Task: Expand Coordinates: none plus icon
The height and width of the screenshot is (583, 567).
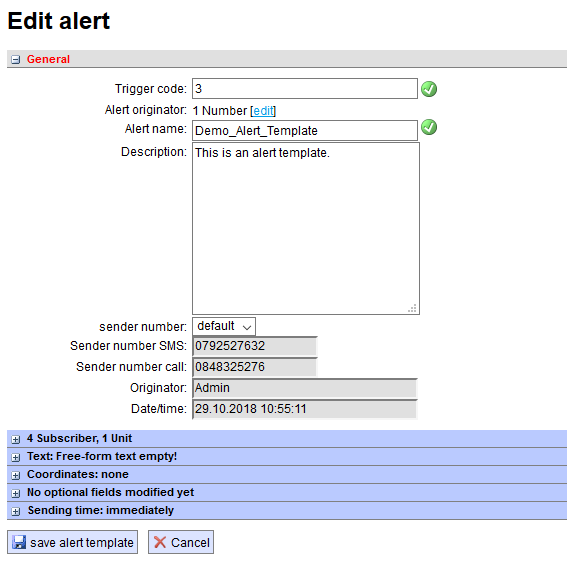Action: click(x=16, y=475)
